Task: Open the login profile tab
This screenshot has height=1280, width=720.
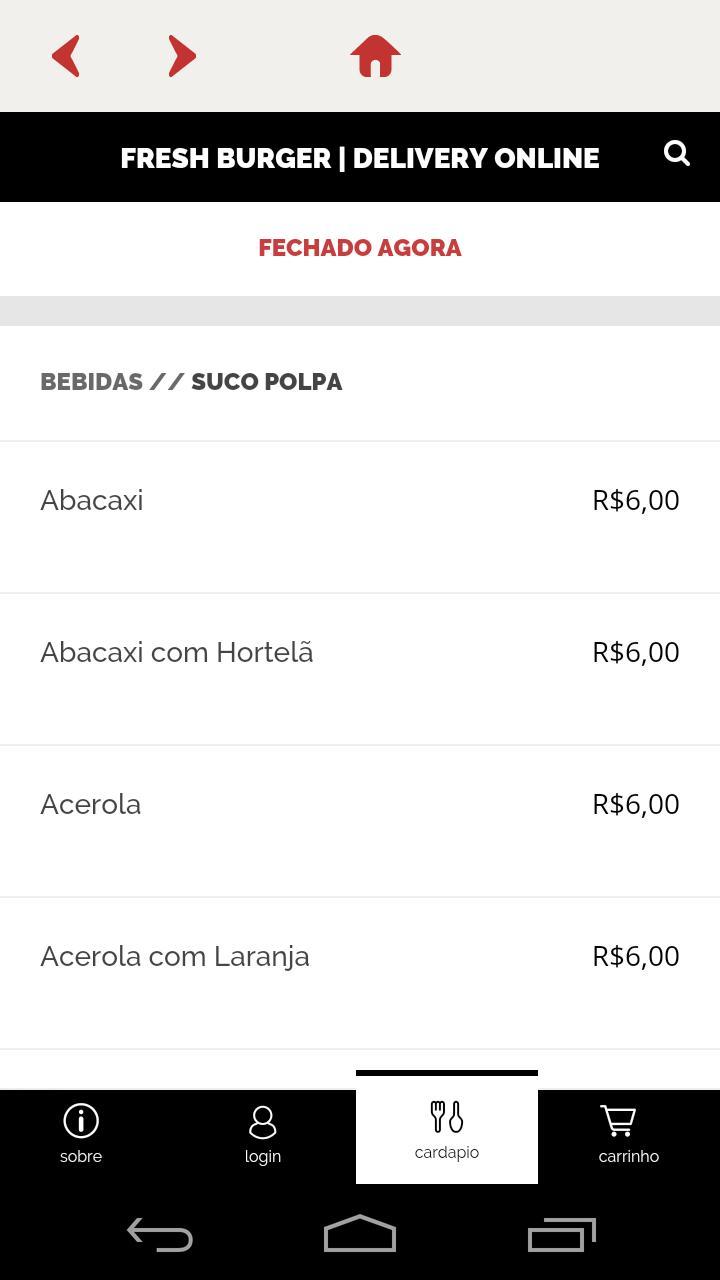Action: tap(263, 1134)
